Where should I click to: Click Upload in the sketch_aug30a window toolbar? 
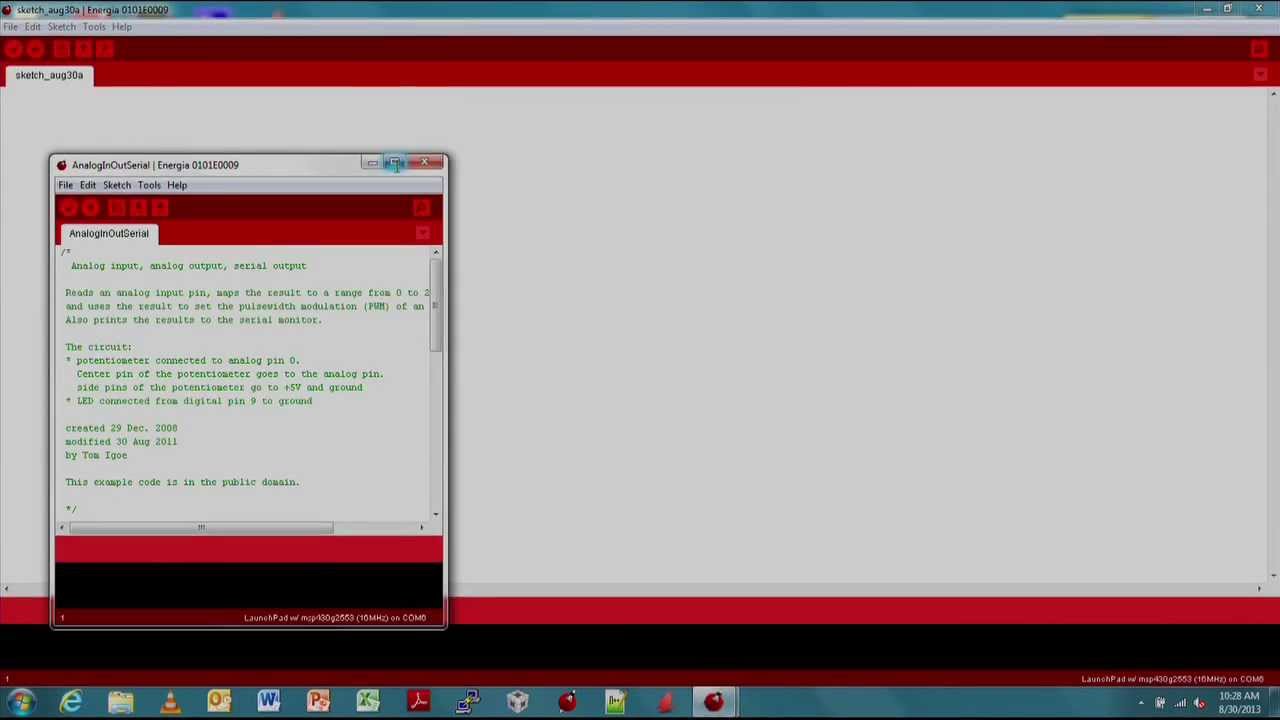36,50
